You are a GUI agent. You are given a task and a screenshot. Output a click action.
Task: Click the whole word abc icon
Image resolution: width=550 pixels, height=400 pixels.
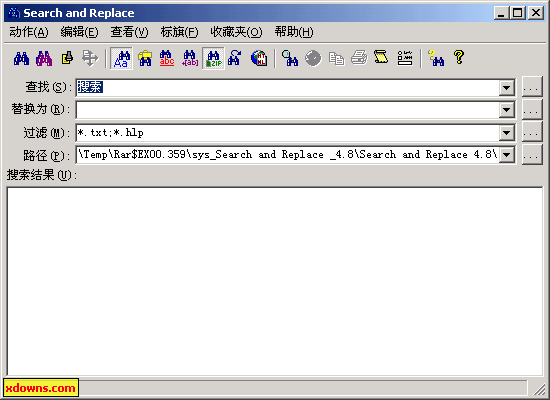[x=167, y=58]
